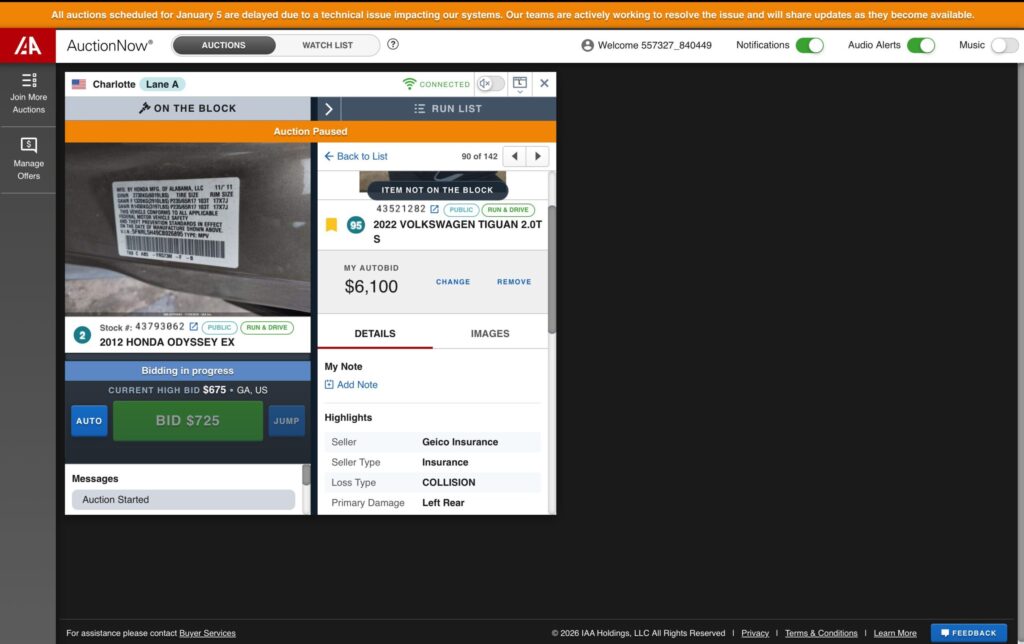Click the Add Note plus icon
Viewport: 1024px width, 644px height.
coord(330,385)
